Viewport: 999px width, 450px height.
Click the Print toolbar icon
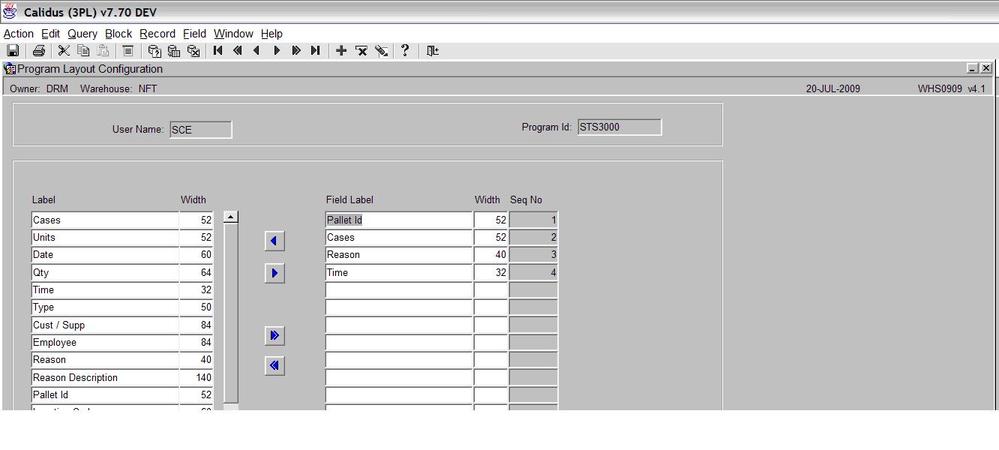coord(39,51)
